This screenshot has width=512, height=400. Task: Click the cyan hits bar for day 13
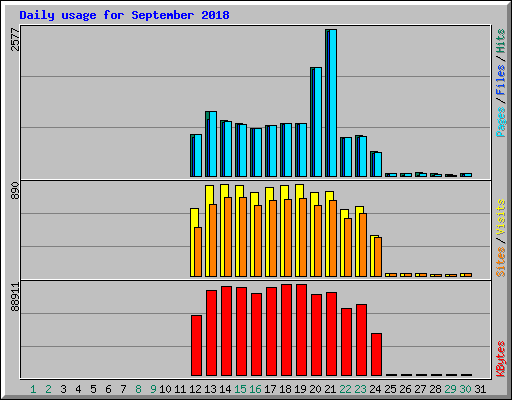click(x=213, y=144)
